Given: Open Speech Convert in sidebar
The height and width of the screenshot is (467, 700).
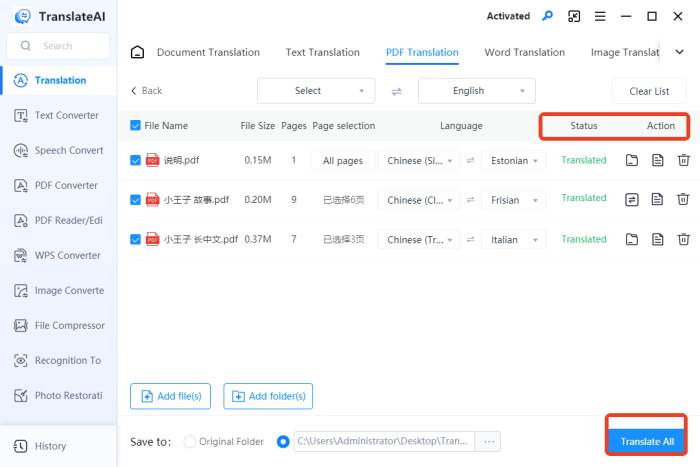Looking at the screenshot, I should [58, 150].
